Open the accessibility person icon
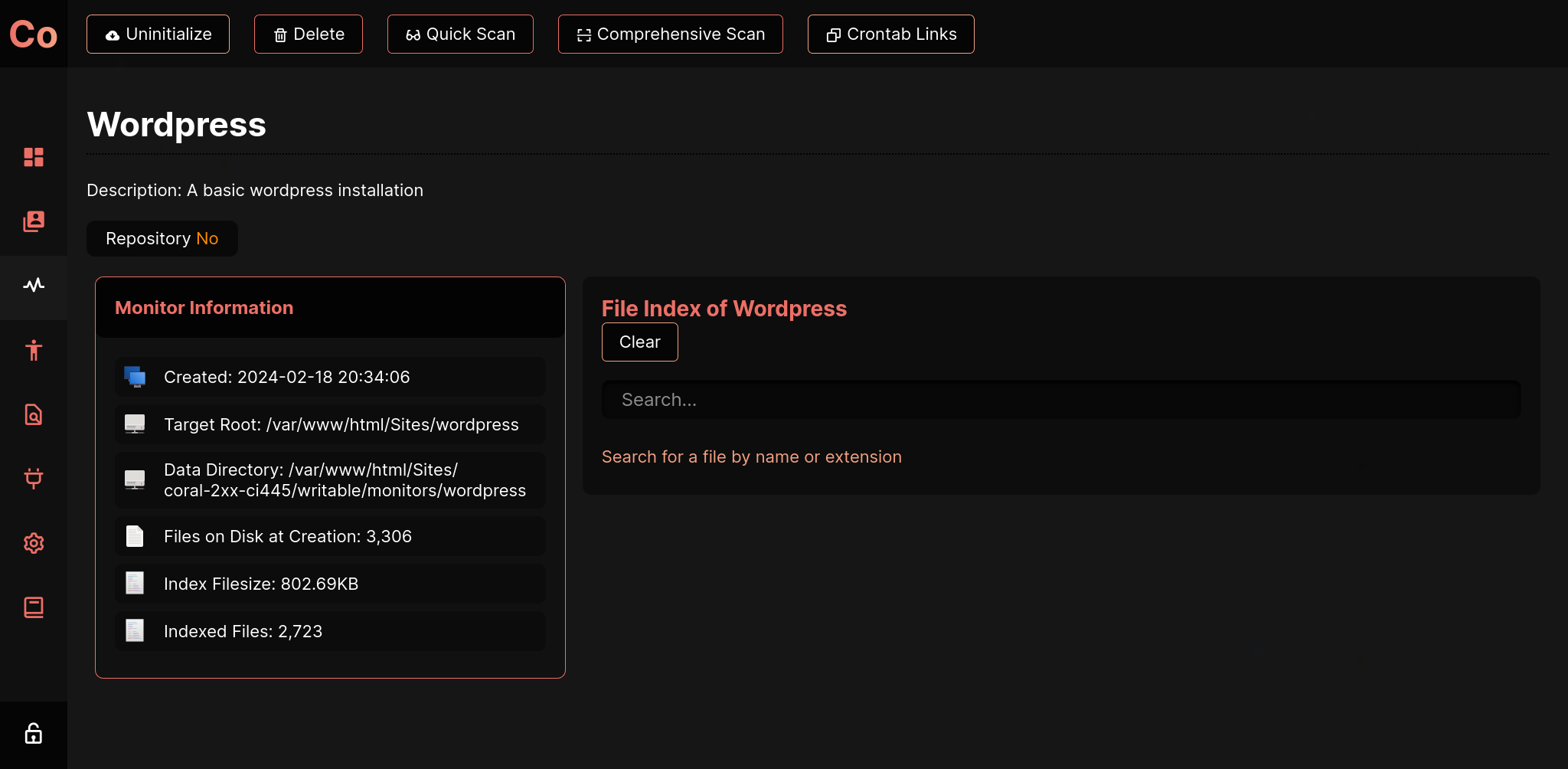This screenshot has height=769, width=1568. point(34,351)
